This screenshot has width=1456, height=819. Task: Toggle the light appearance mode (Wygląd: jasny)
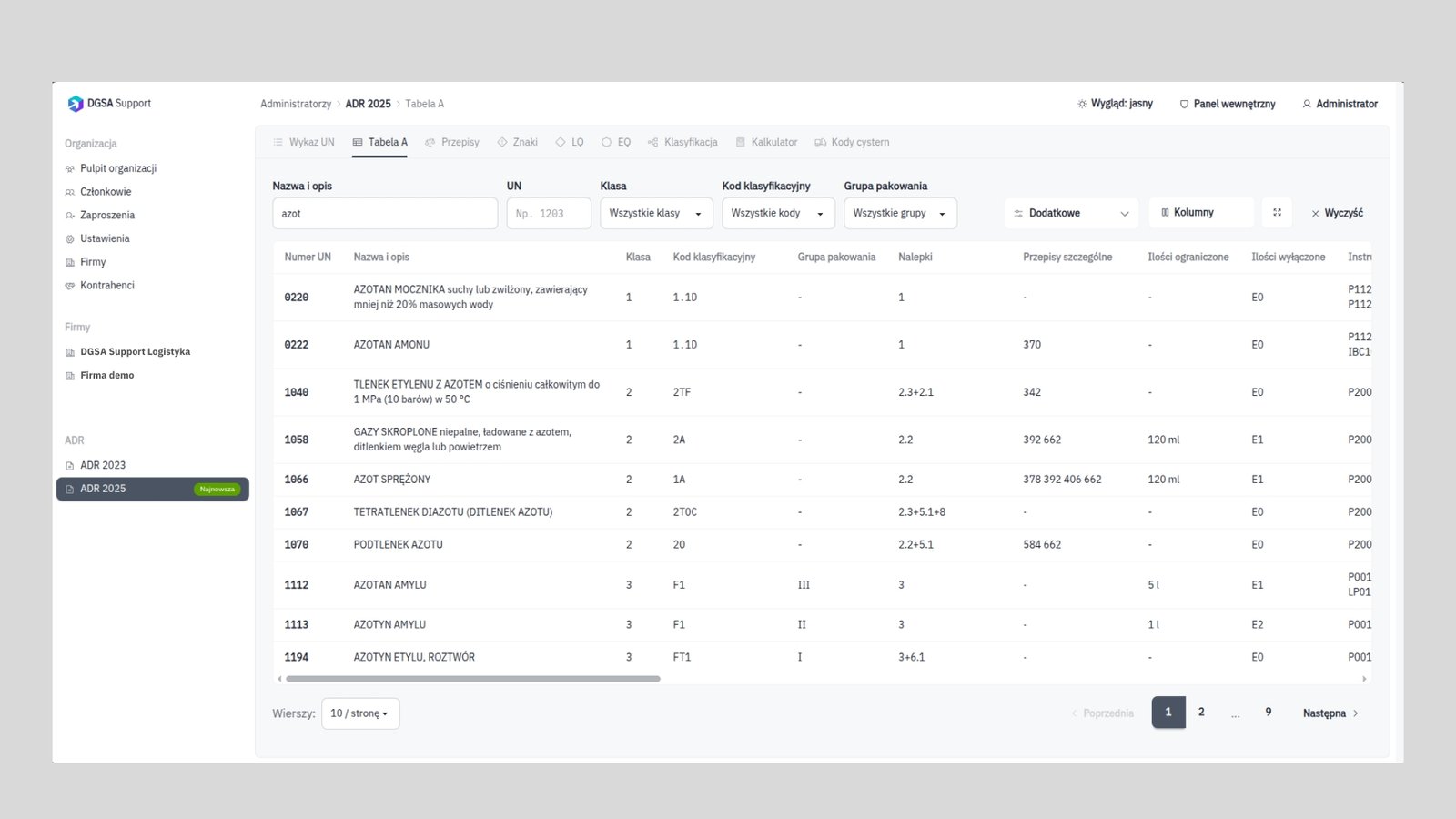[x=1115, y=104]
